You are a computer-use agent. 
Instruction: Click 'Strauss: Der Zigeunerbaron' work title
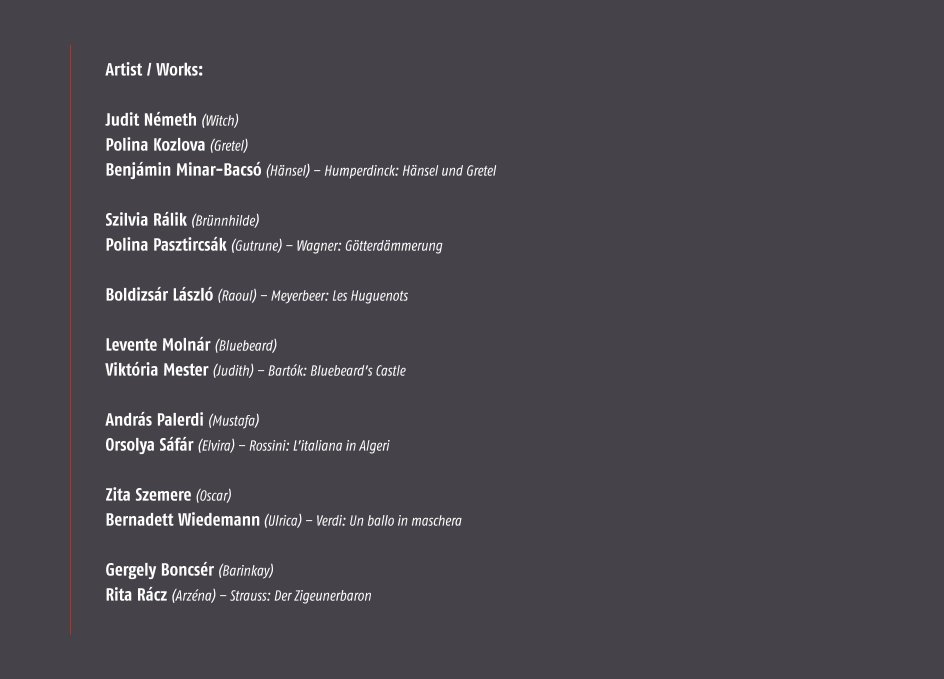300,596
